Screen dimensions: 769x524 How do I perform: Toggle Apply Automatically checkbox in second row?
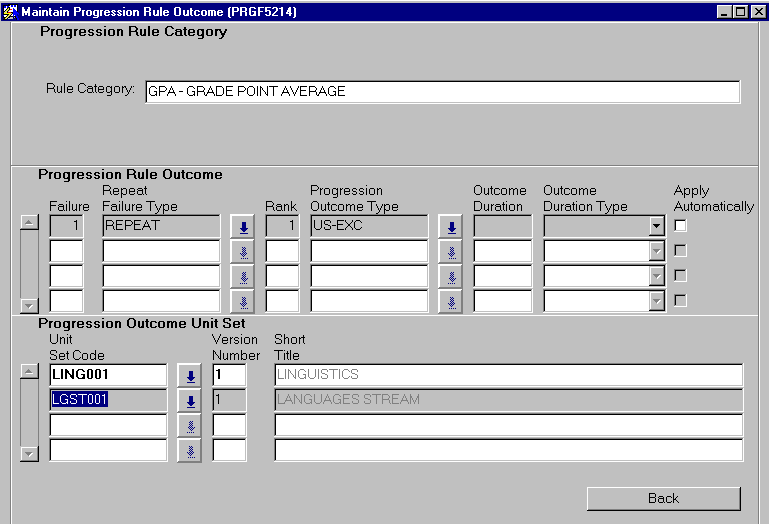click(681, 251)
